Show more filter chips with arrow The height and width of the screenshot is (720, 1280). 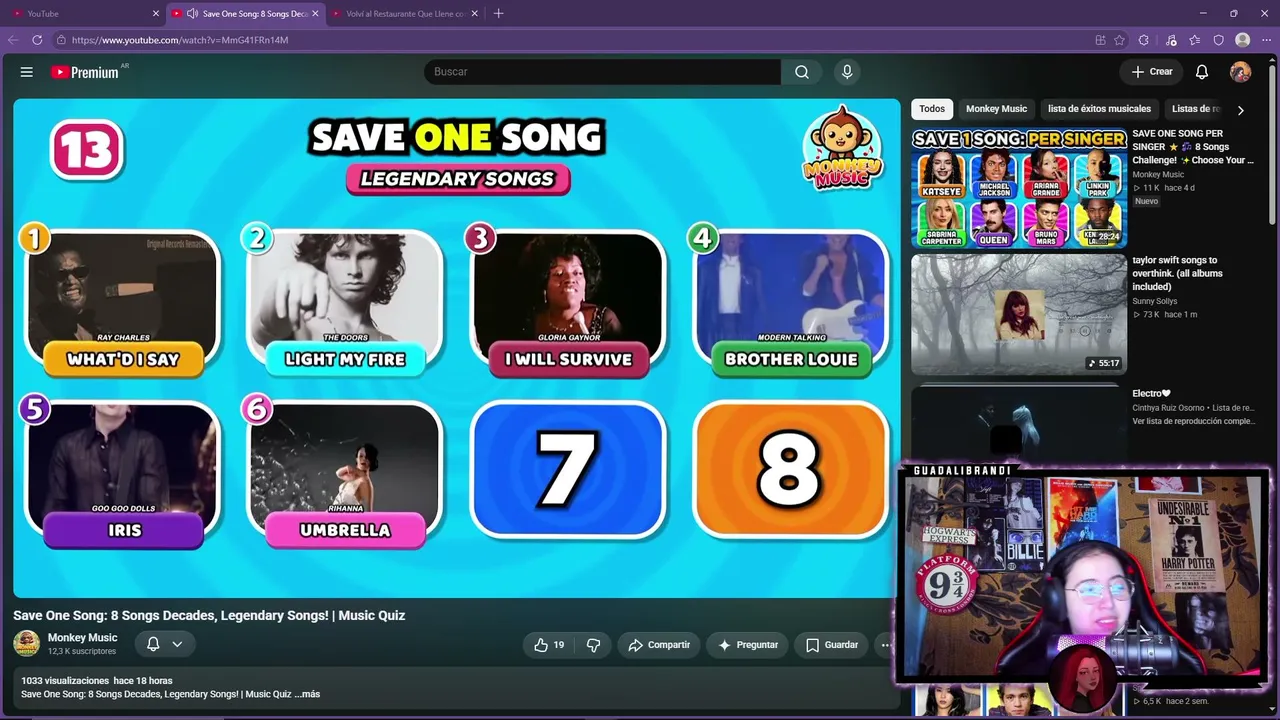pos(1240,110)
